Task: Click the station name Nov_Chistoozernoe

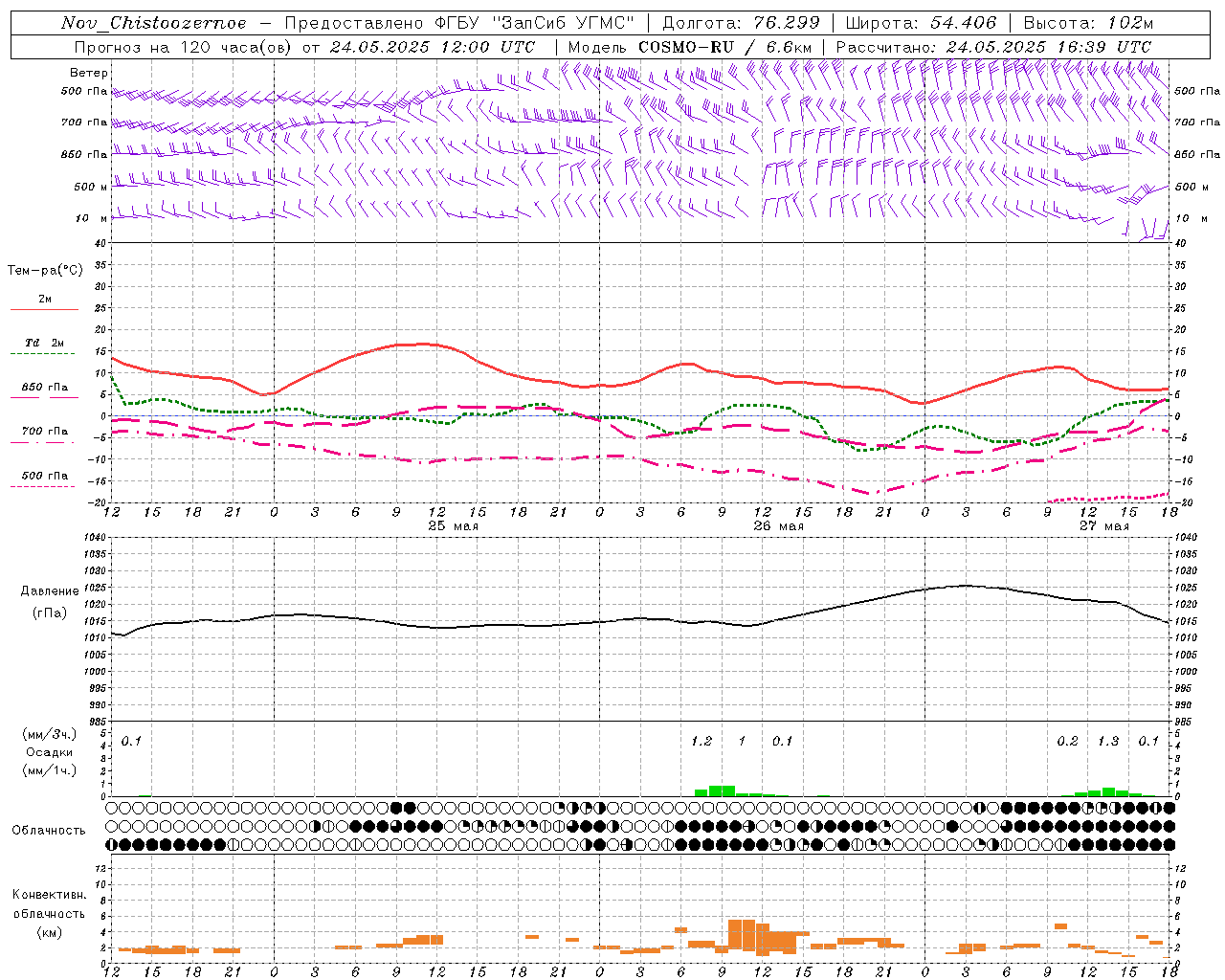Action: click(153, 23)
